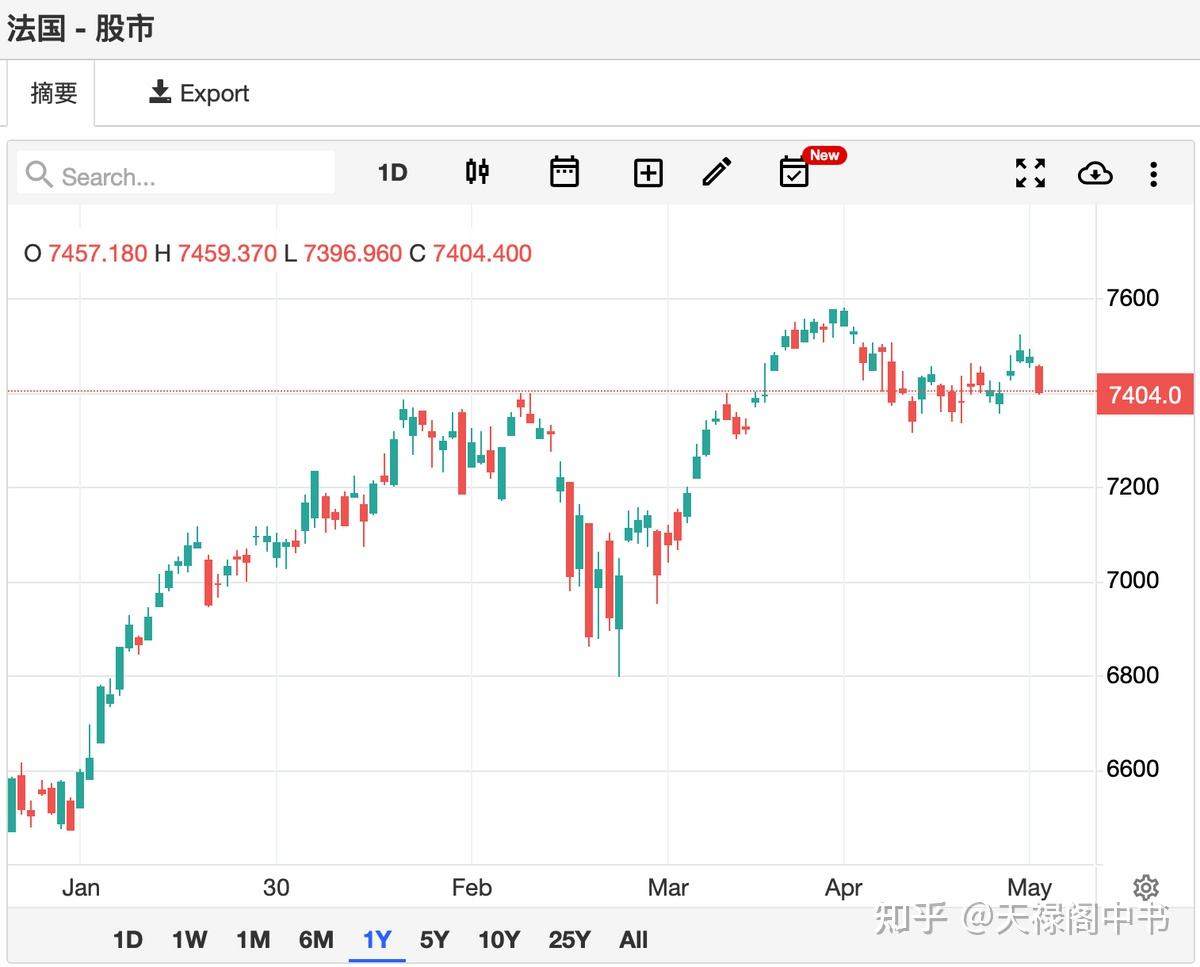Image resolution: width=1200 pixels, height=967 pixels.
Task: Open the calendar events icon marked New
Action: coord(795,172)
